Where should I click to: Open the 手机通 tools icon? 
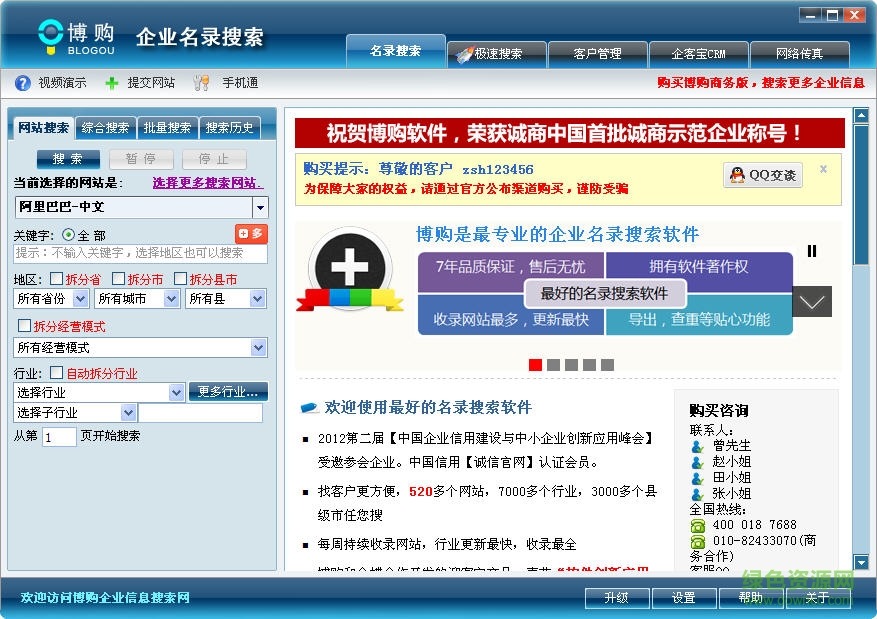click(201, 83)
